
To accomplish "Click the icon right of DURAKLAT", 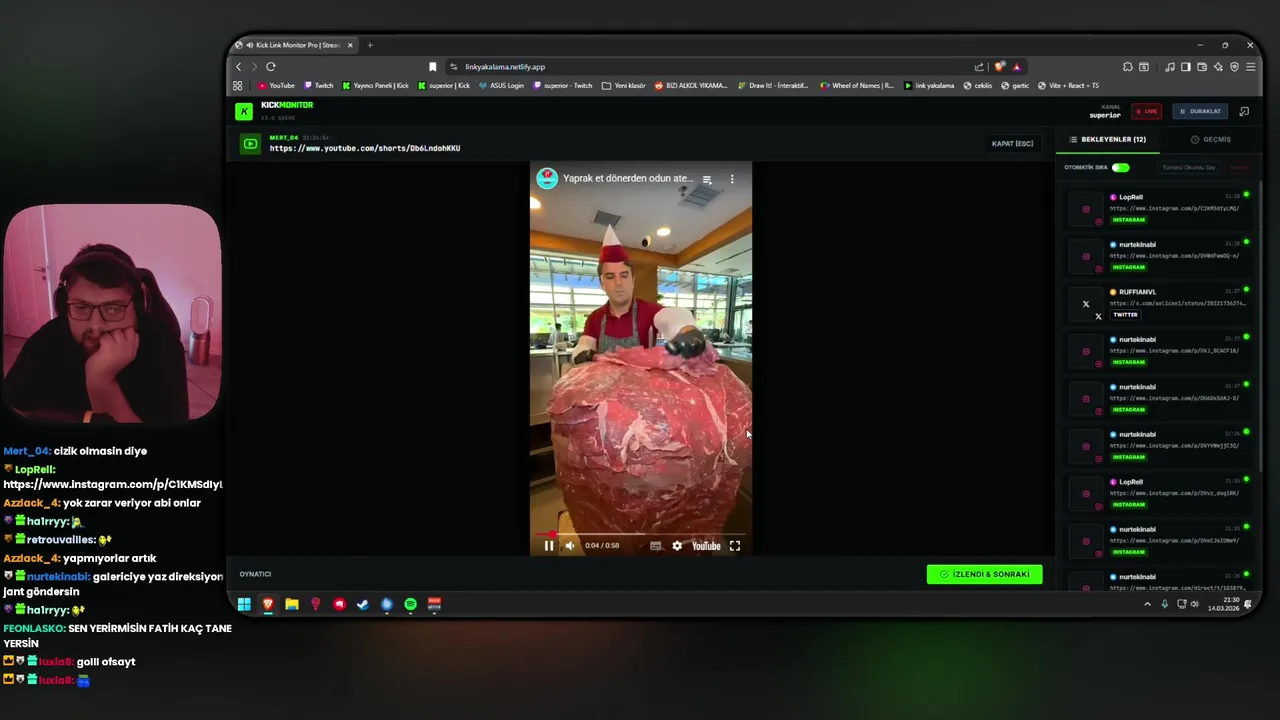I will click(x=1244, y=111).
